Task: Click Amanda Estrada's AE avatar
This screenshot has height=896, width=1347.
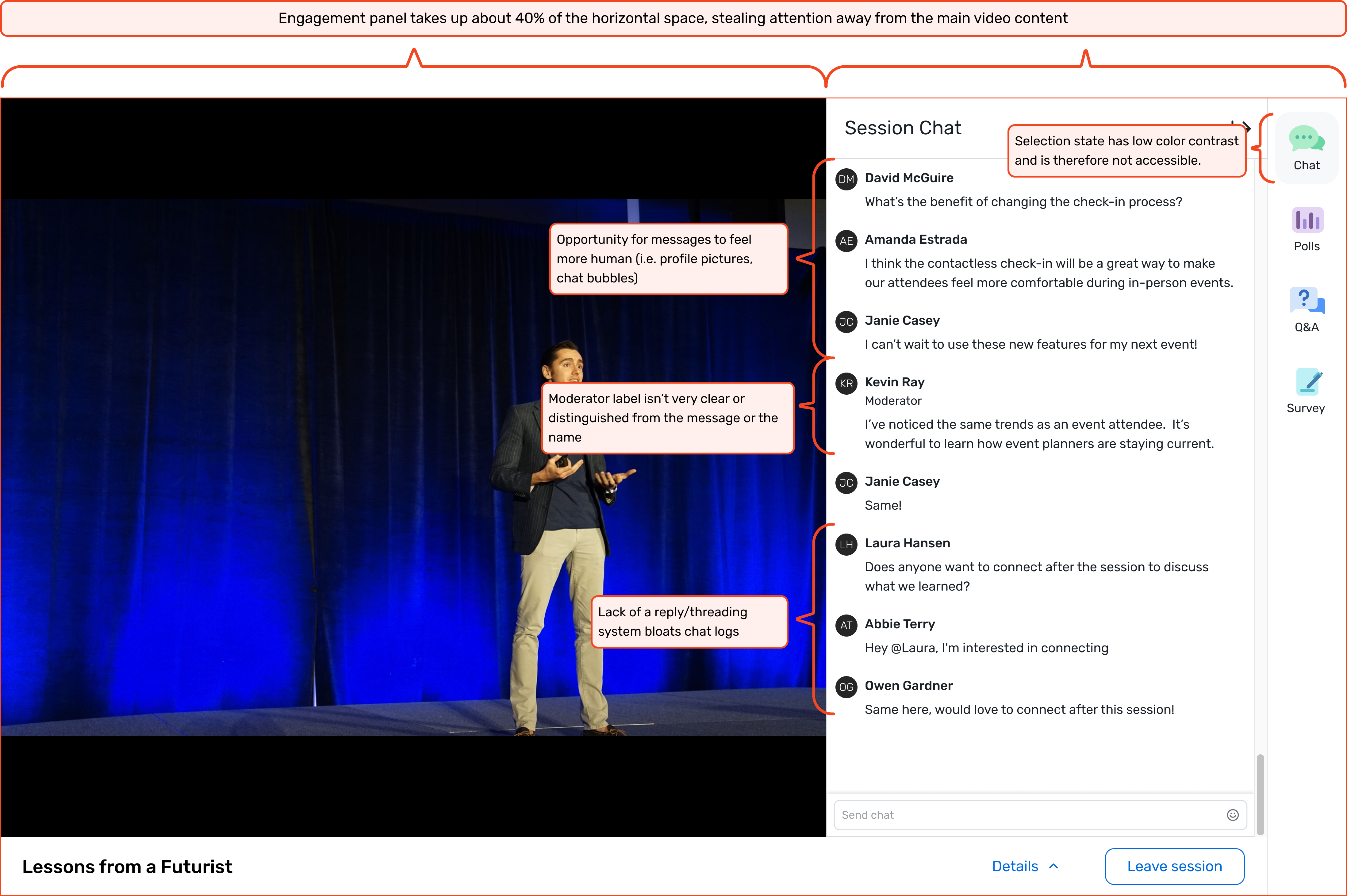Action: 846,241
